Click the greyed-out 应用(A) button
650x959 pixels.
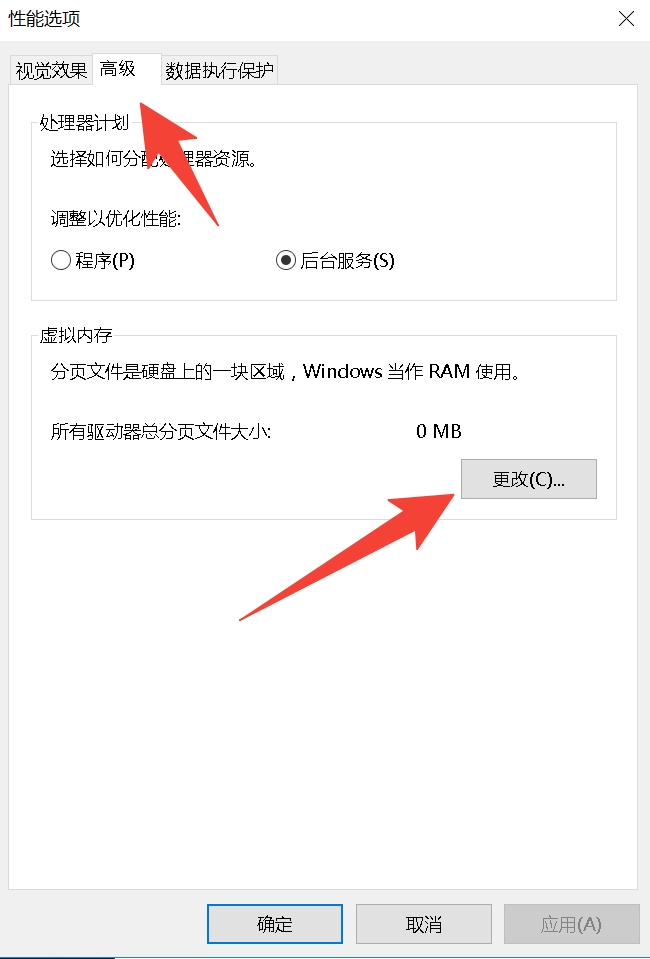(571, 924)
